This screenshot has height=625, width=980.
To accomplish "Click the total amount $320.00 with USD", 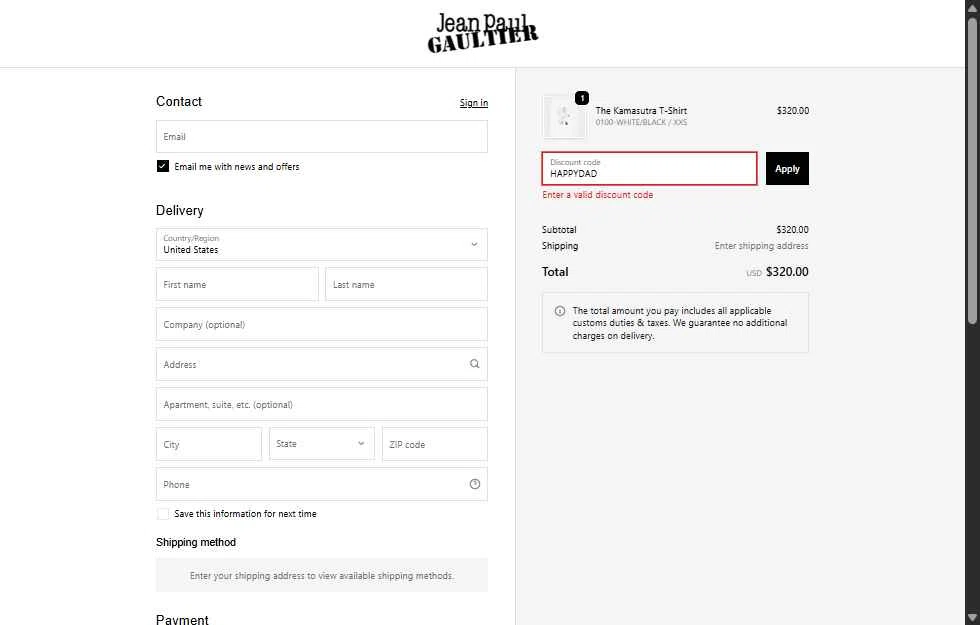I will [x=777, y=272].
